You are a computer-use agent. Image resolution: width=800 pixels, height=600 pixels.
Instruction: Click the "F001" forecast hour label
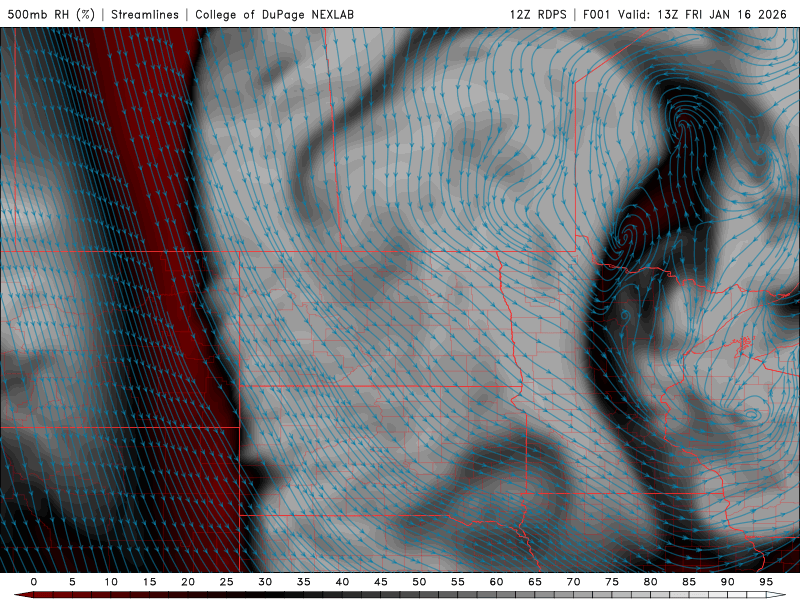(x=596, y=14)
